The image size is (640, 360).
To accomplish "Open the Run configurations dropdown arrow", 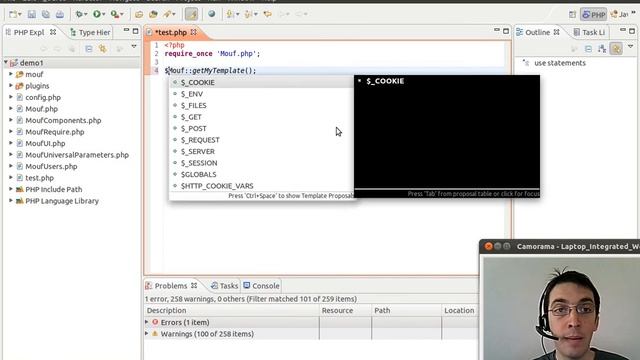I will click(103, 15).
